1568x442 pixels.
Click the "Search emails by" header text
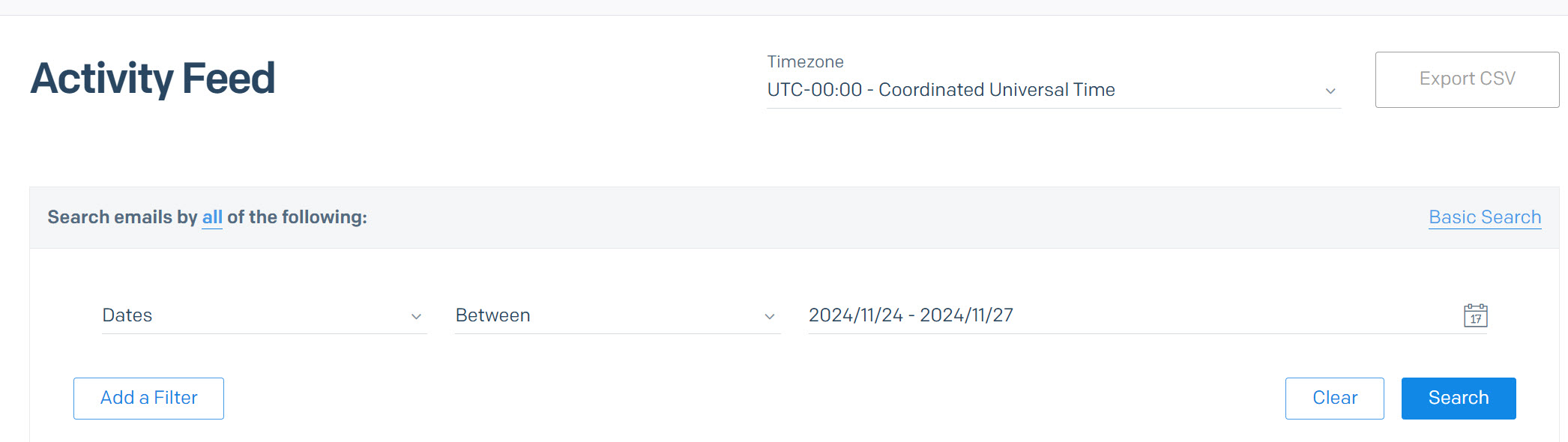click(x=122, y=217)
